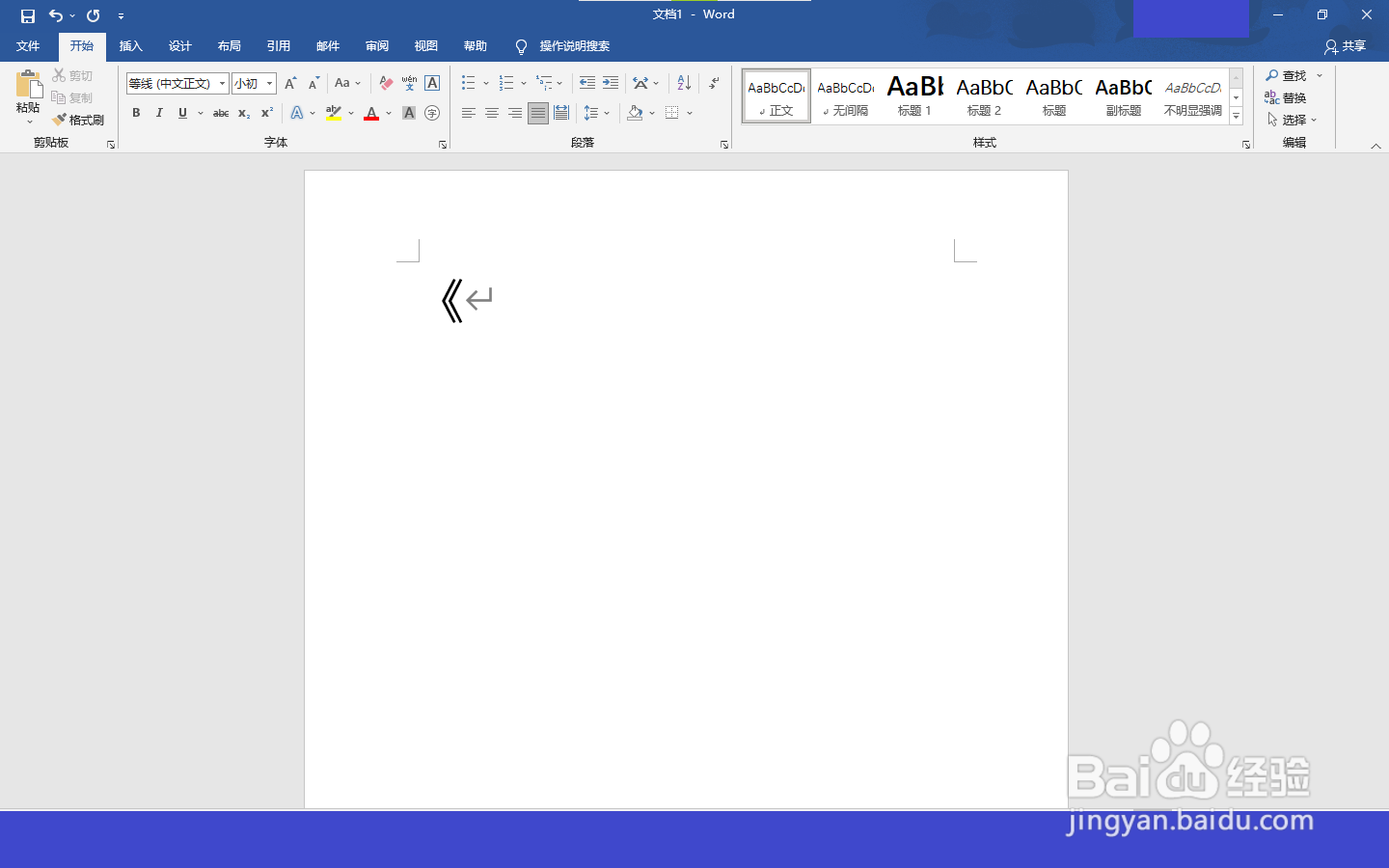
Task: Expand the line spacing dropdown
Action: coord(607,113)
